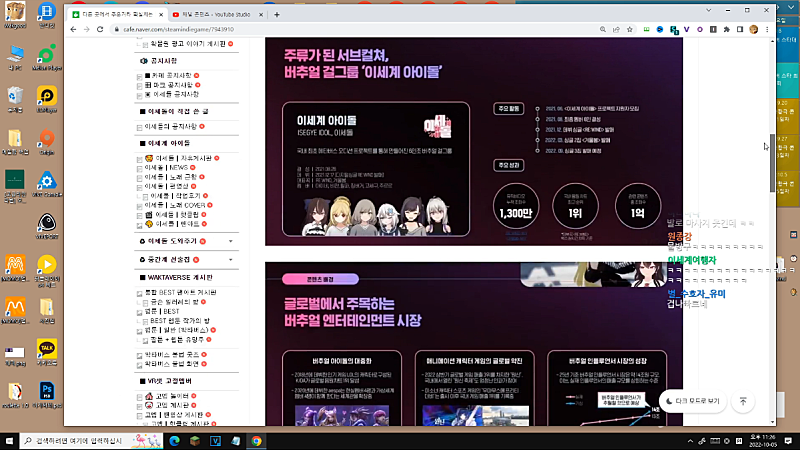Reload the Naver cafe page
Viewport: 800px width, 450px height.
point(100,30)
